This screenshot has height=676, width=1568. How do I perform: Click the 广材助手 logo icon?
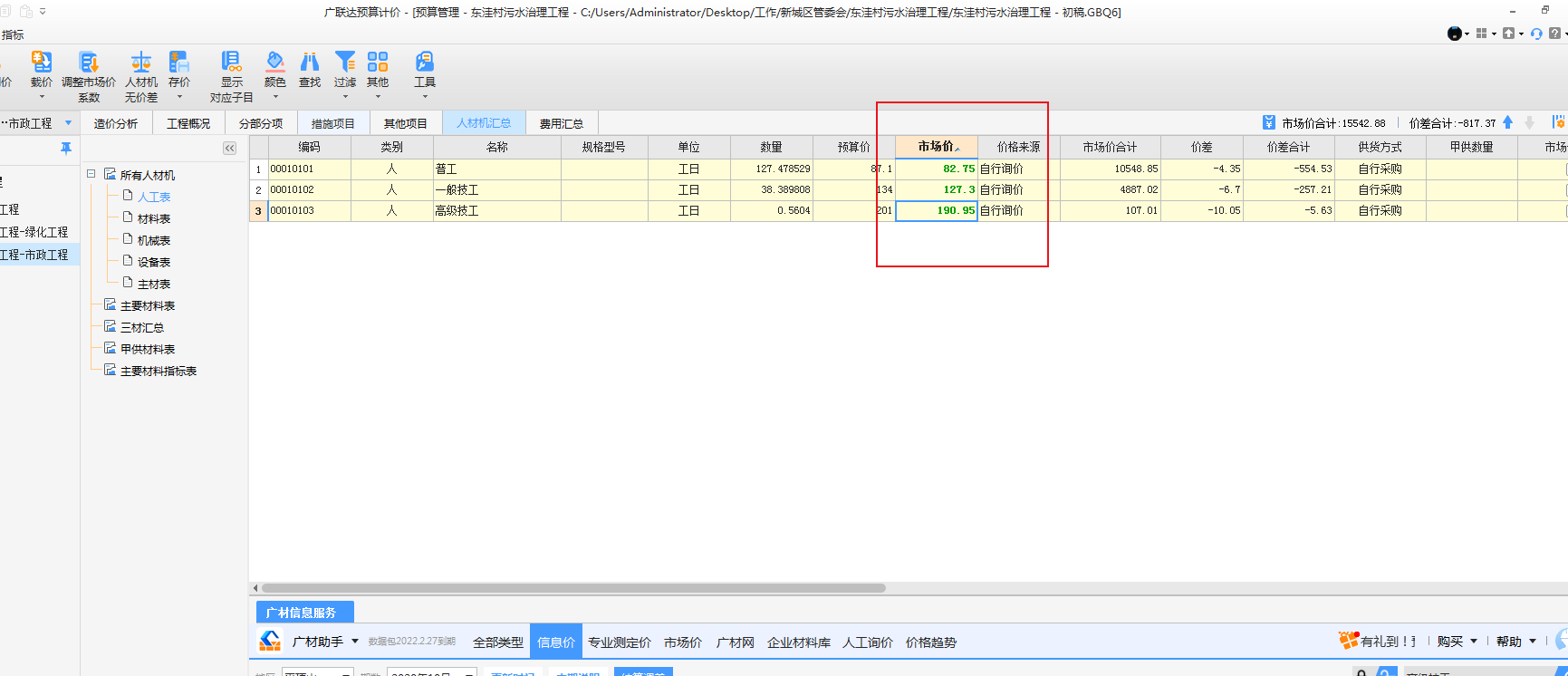(270, 641)
